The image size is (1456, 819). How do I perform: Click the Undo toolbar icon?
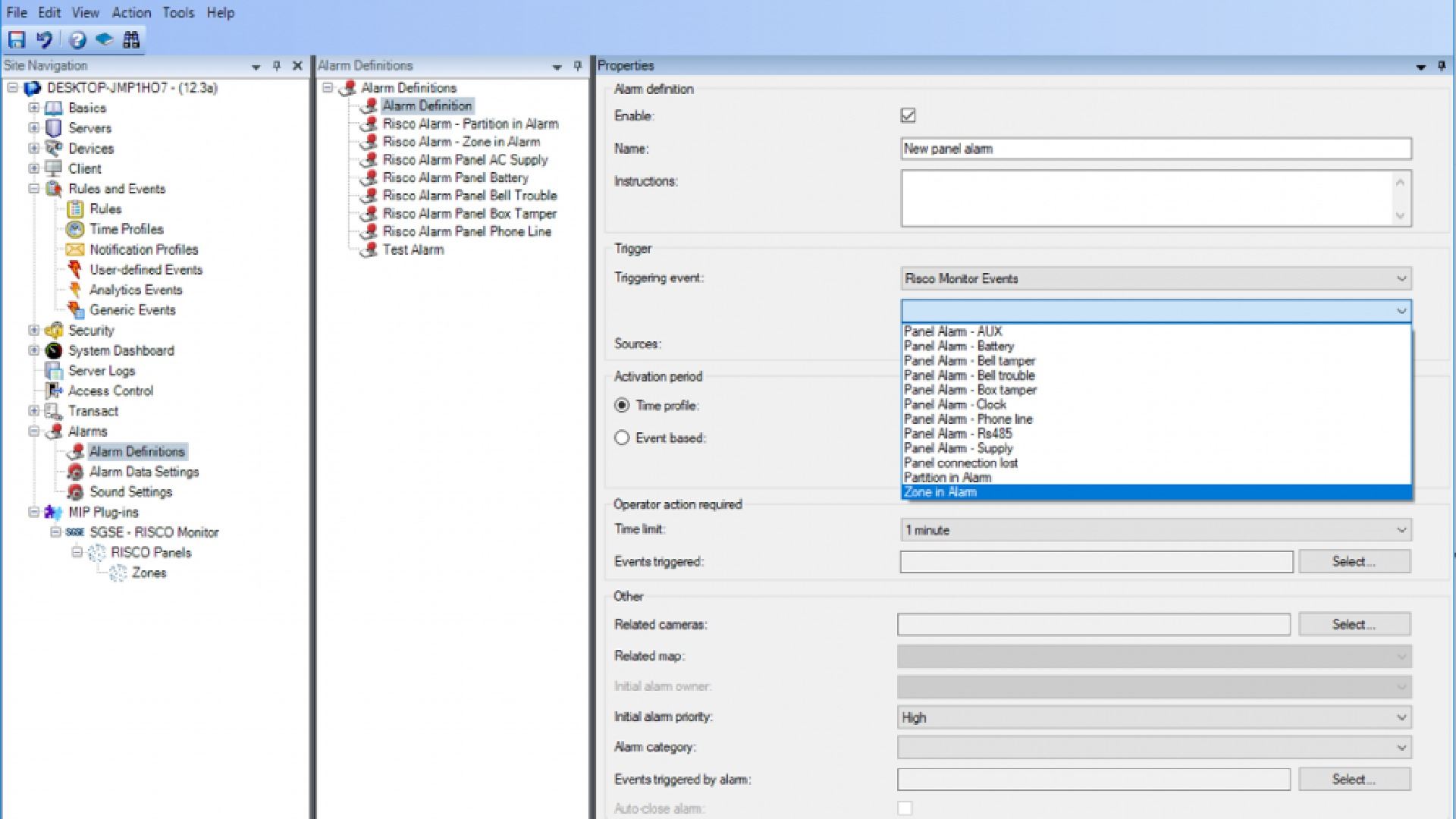(45, 39)
